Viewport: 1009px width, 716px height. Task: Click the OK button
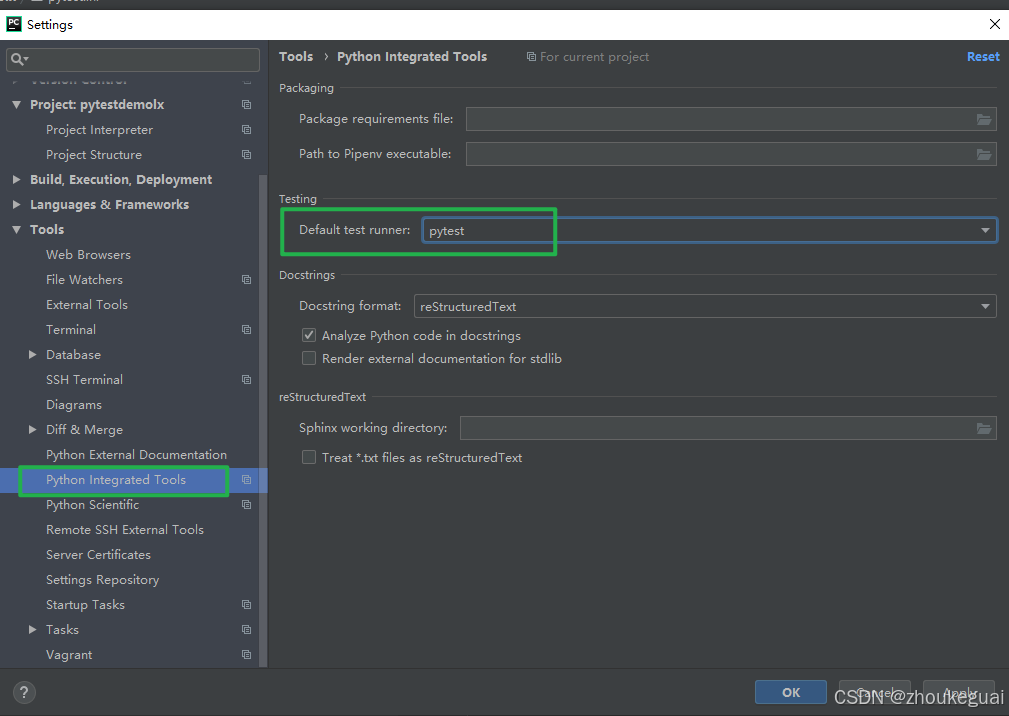[x=791, y=692]
